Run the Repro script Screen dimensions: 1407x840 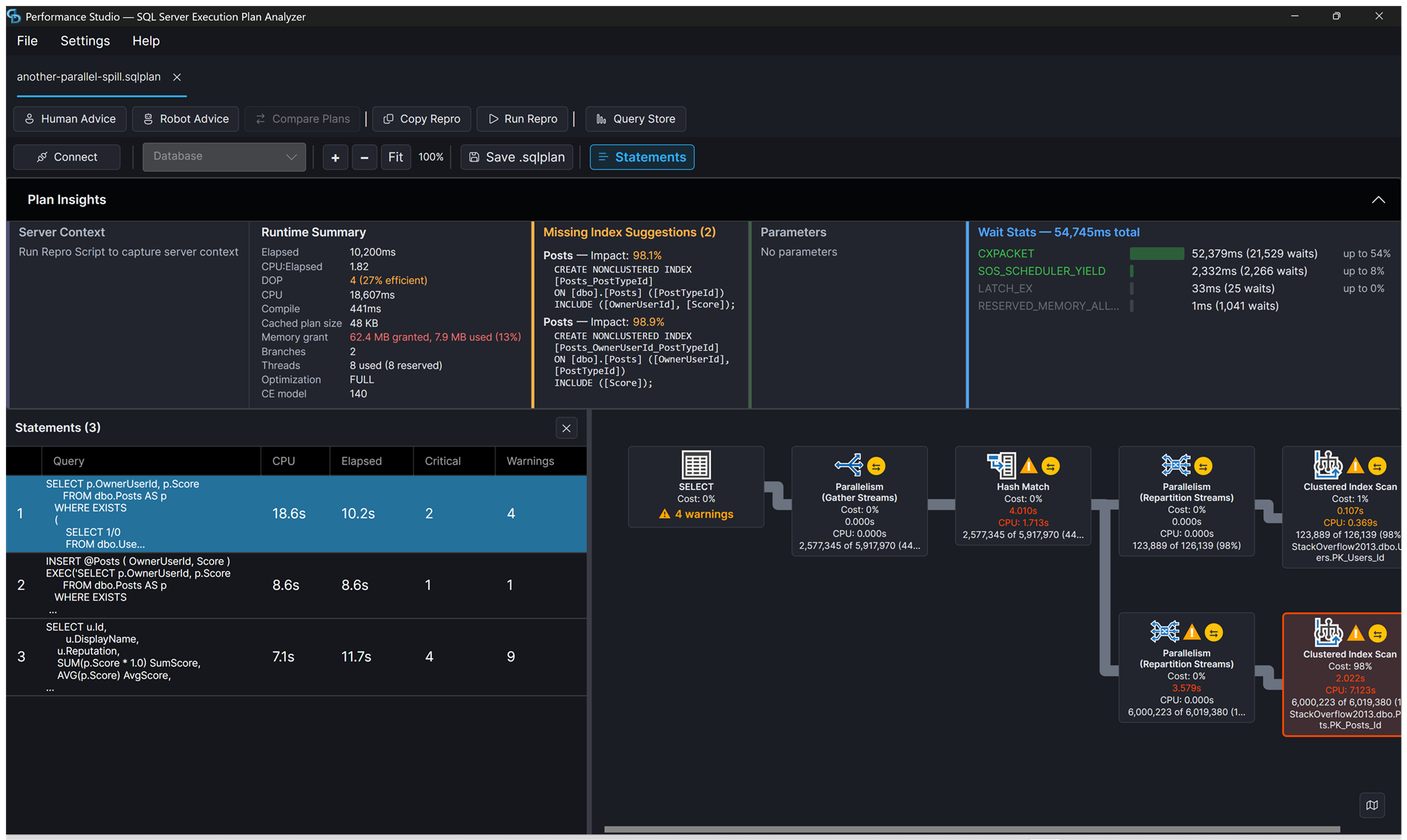(523, 118)
